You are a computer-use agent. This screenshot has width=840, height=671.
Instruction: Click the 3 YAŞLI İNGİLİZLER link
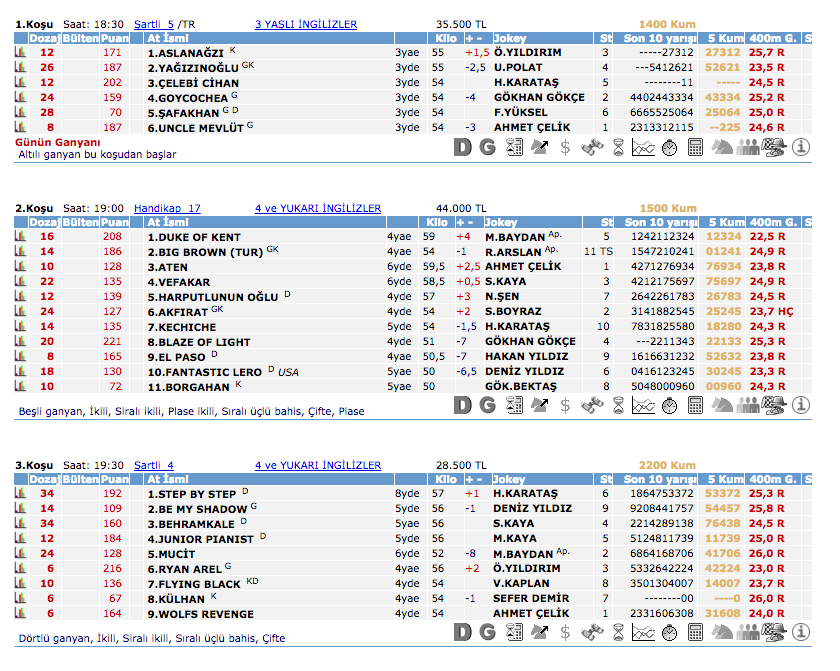pyautogui.click(x=306, y=24)
